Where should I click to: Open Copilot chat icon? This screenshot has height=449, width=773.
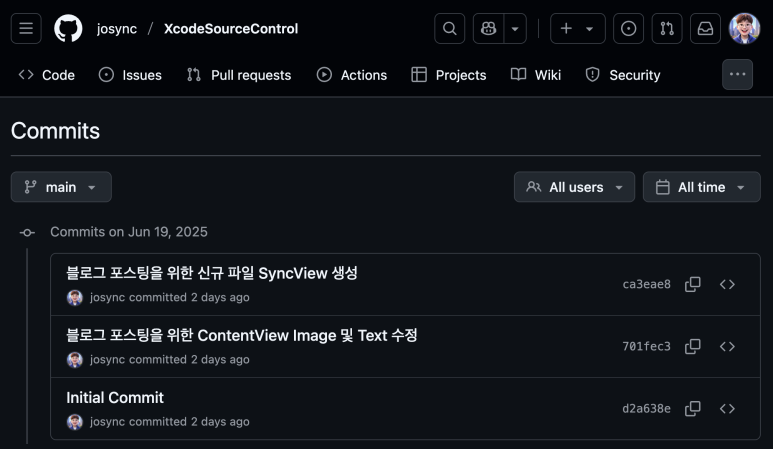click(489, 29)
